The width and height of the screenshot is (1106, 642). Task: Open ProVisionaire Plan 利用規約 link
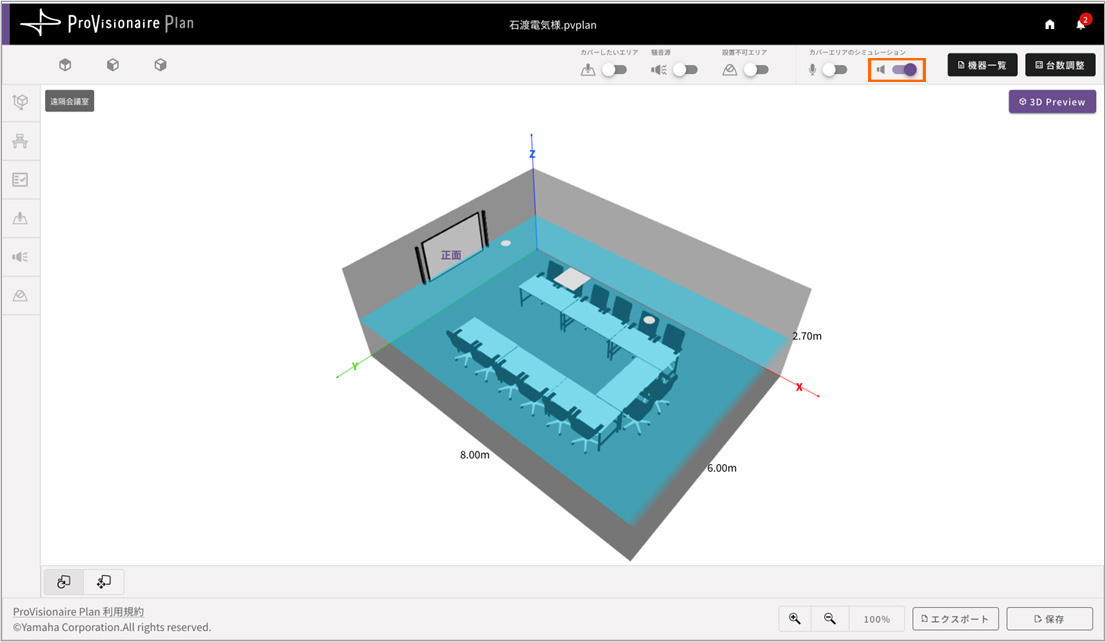78,611
